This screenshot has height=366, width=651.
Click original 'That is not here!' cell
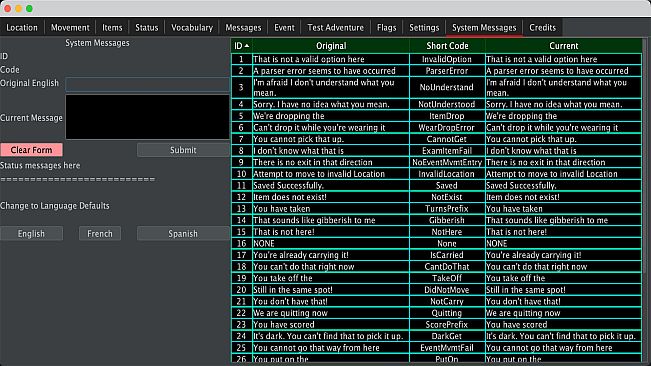(x=331, y=232)
